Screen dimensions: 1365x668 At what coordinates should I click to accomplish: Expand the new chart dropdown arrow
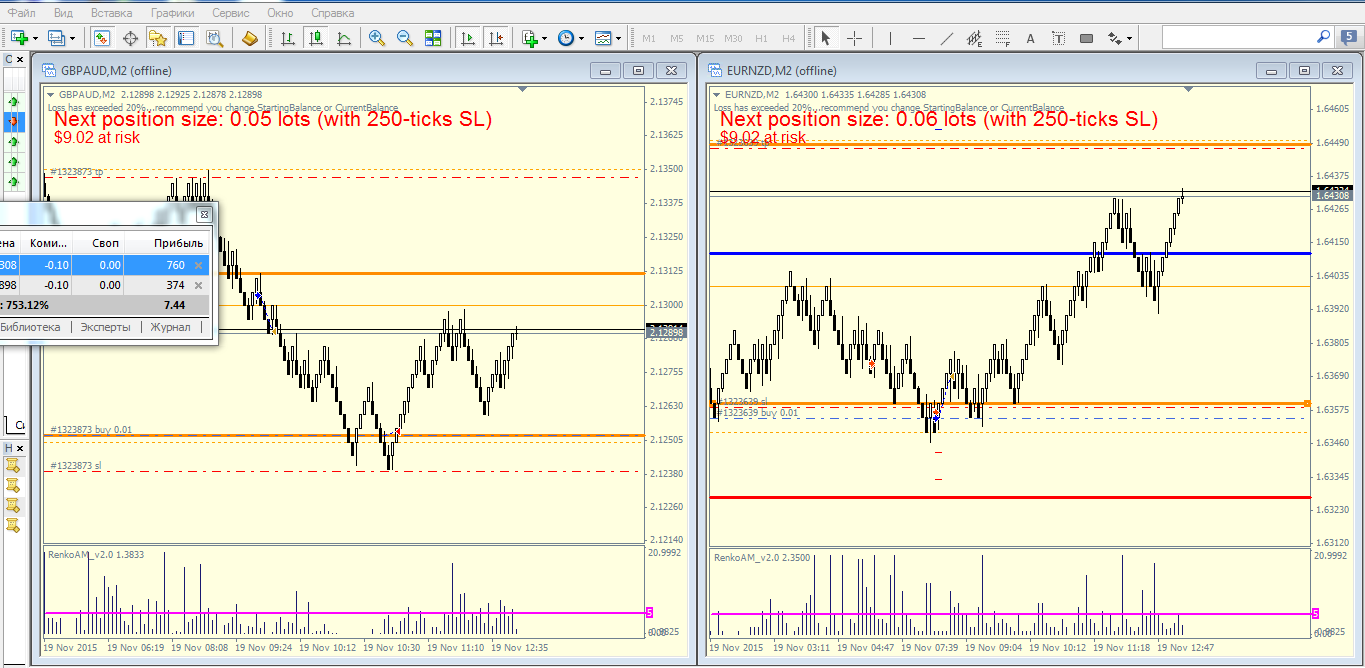(x=36, y=39)
